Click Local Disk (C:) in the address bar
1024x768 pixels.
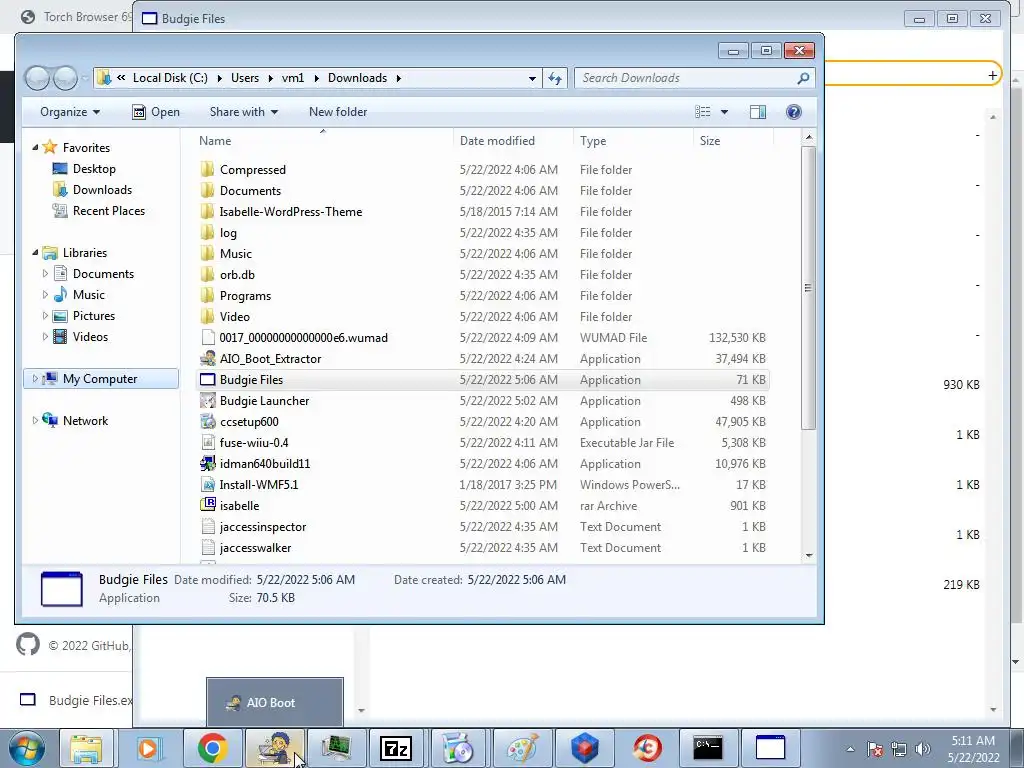pyautogui.click(x=170, y=78)
